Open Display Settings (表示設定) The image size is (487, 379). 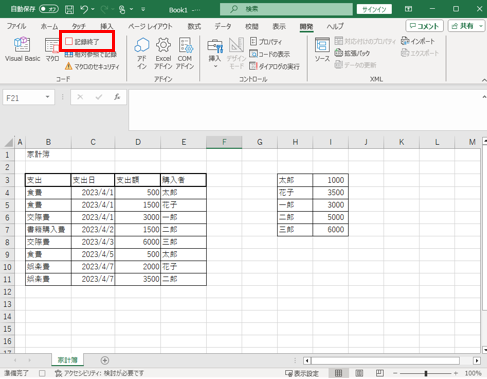302,373
